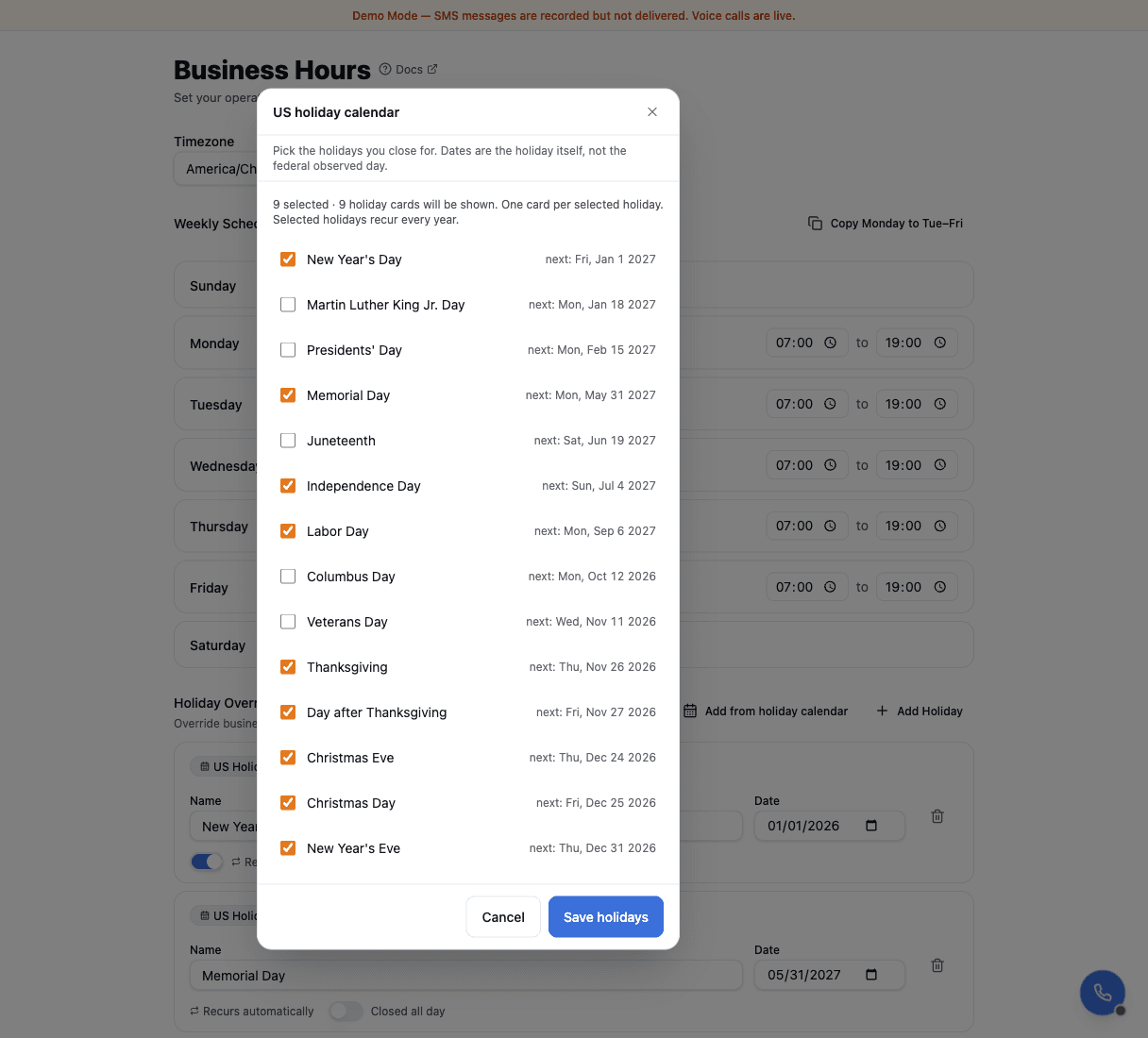Delete the Memorial Day holiday card
Image resolution: width=1148 pixels, height=1038 pixels.
937,965
